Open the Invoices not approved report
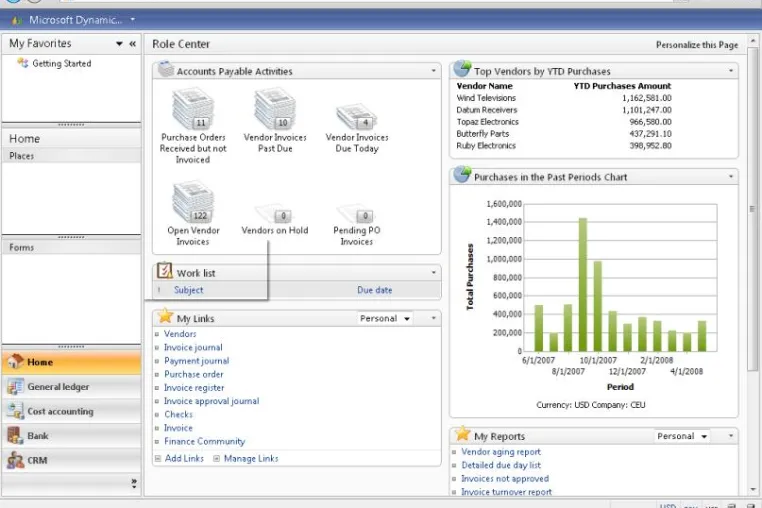 (505, 479)
